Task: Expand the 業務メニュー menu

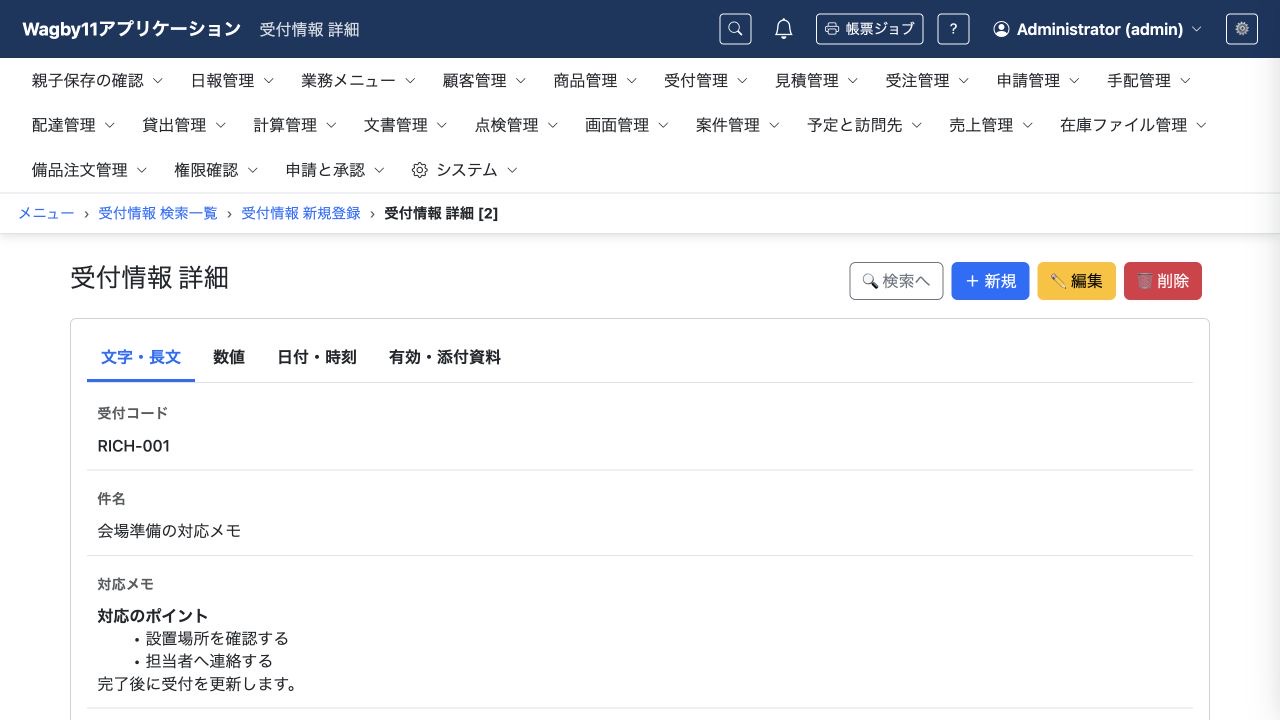Action: click(357, 81)
